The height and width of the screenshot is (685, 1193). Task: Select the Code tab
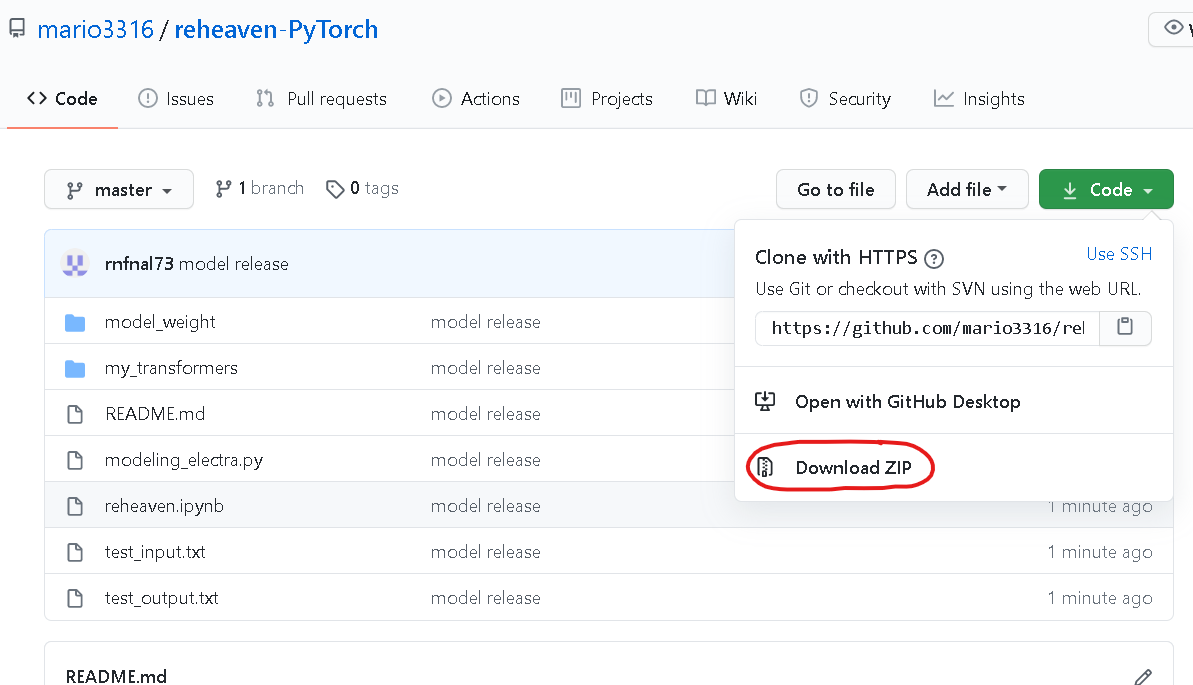point(62,99)
